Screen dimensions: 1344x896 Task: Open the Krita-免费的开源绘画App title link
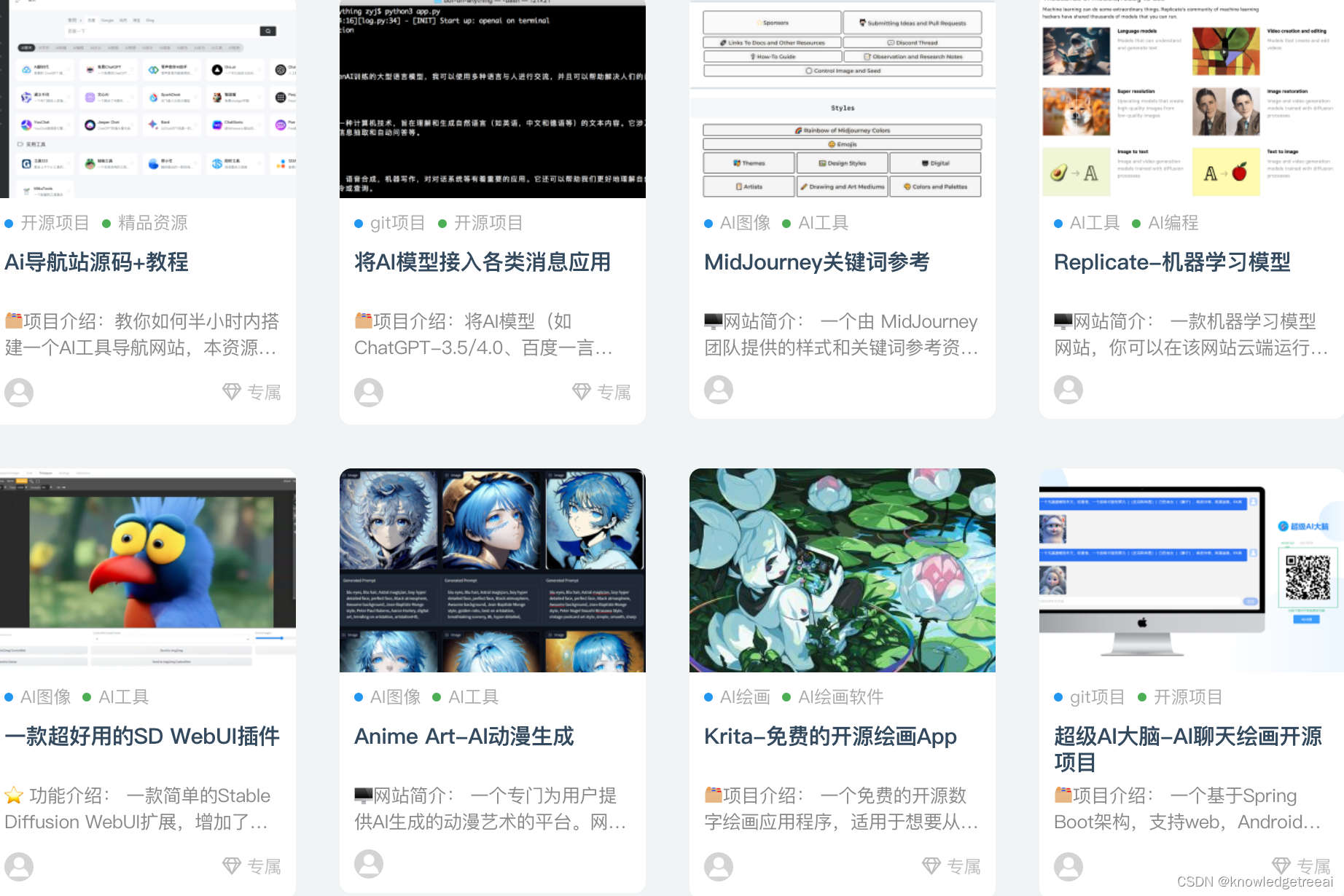tap(830, 736)
